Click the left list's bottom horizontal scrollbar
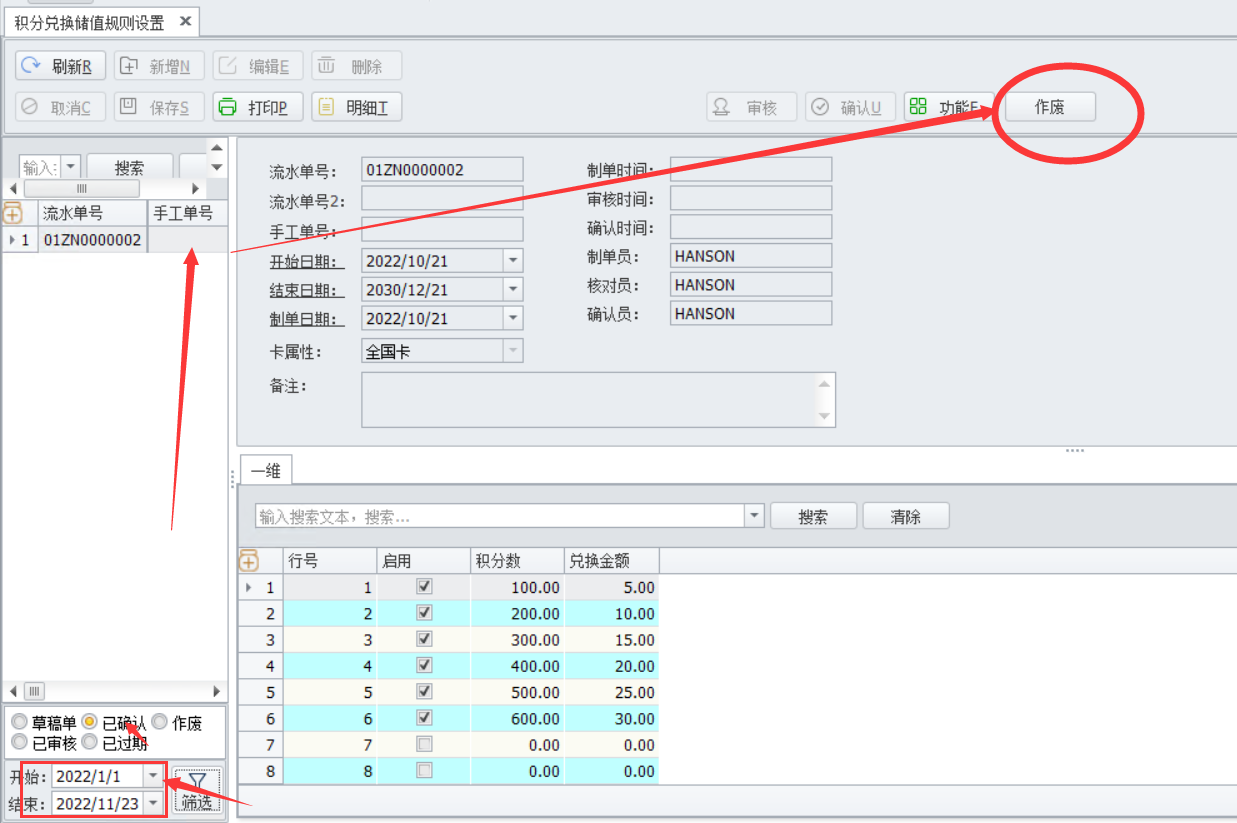 pos(115,691)
